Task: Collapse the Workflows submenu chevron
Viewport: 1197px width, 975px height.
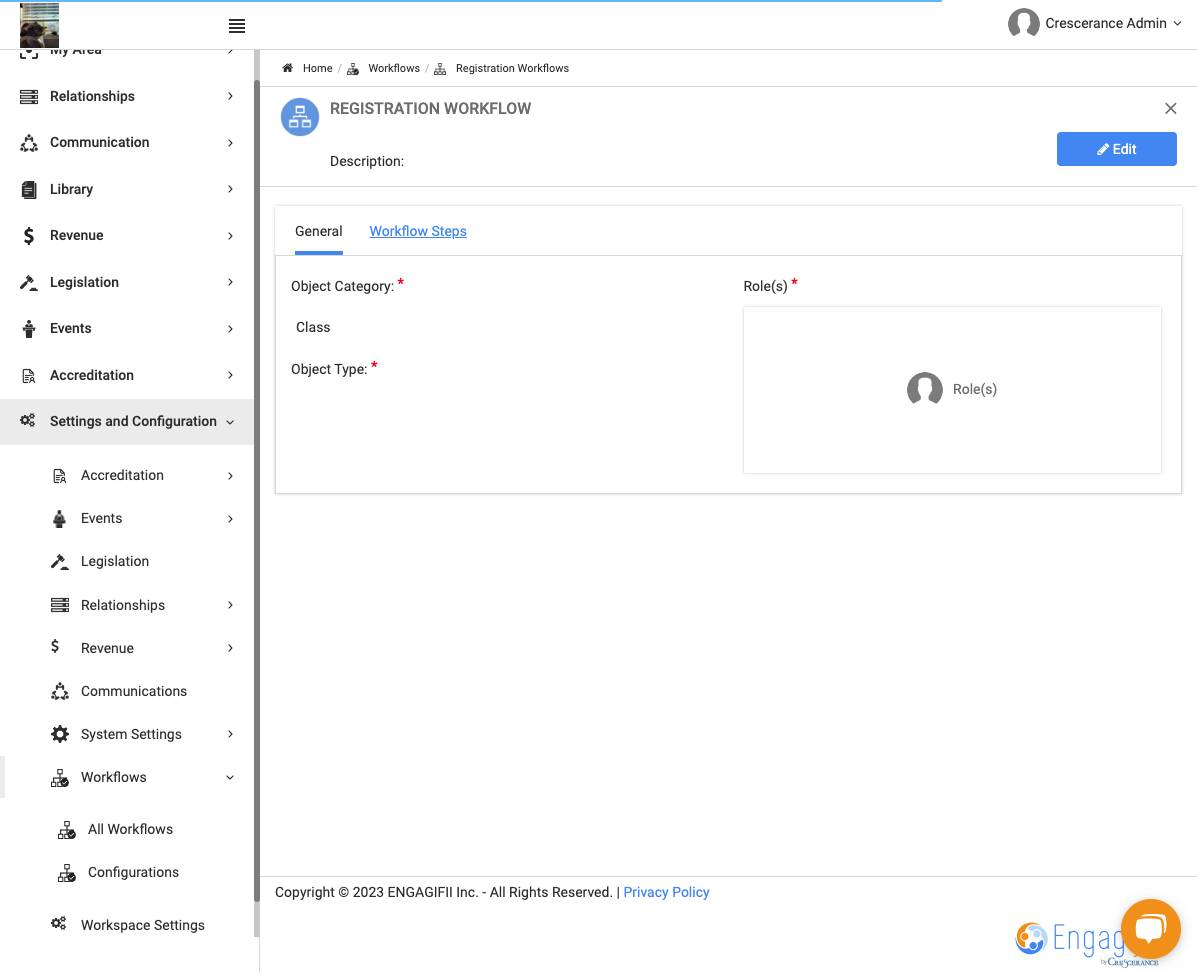Action: [x=230, y=778]
